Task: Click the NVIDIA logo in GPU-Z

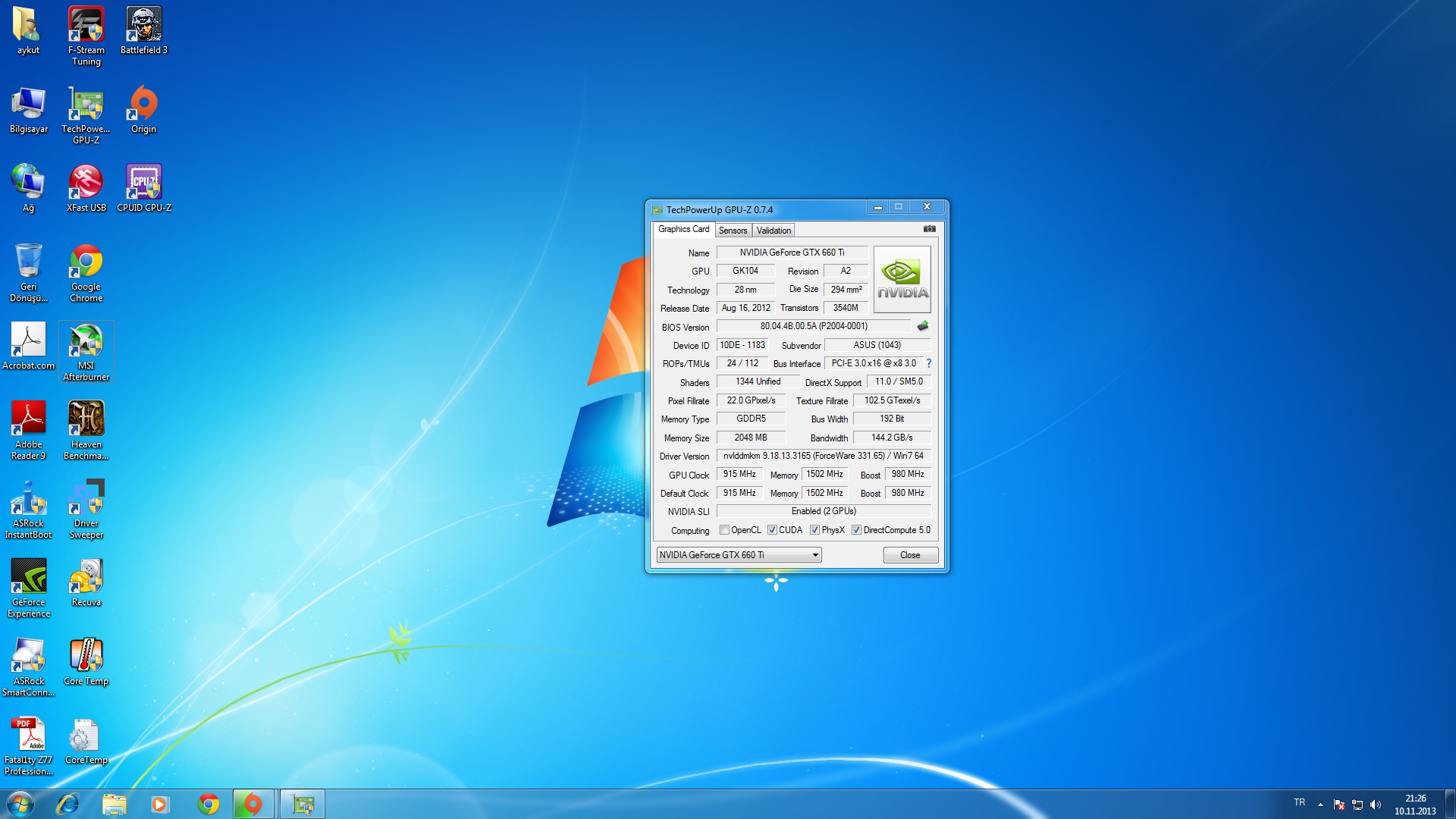Action: [902, 279]
